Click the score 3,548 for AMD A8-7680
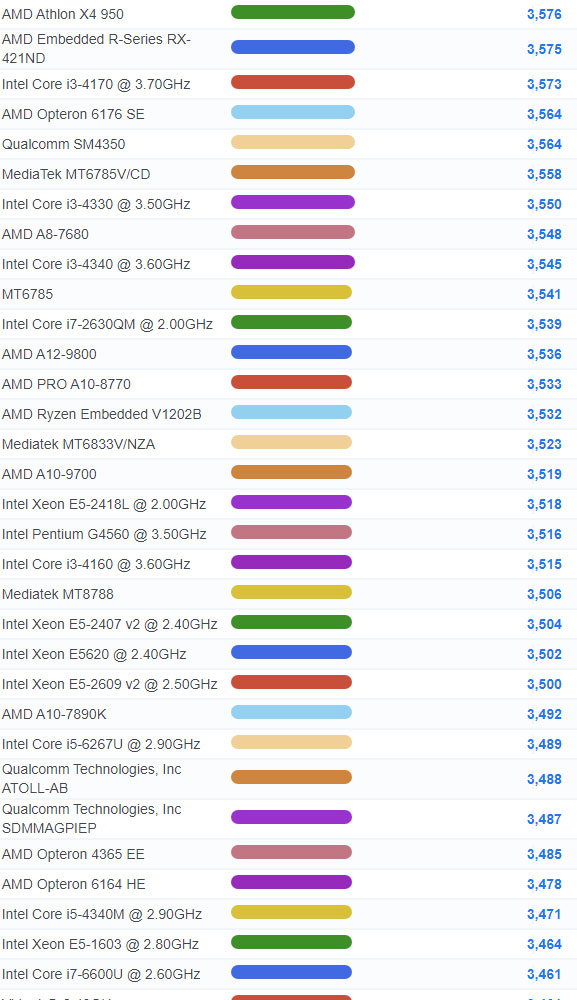 click(544, 234)
